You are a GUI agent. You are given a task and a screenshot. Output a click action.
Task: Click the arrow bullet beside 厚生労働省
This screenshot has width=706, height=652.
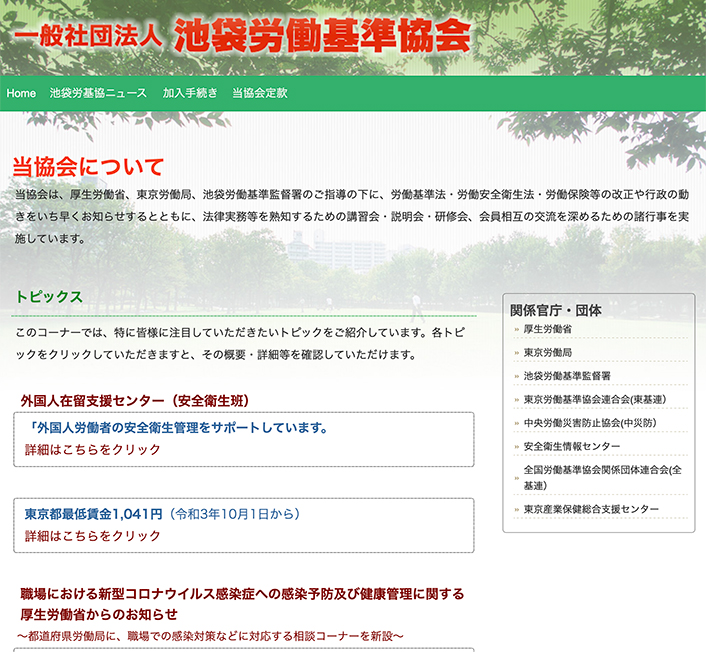pos(516,329)
